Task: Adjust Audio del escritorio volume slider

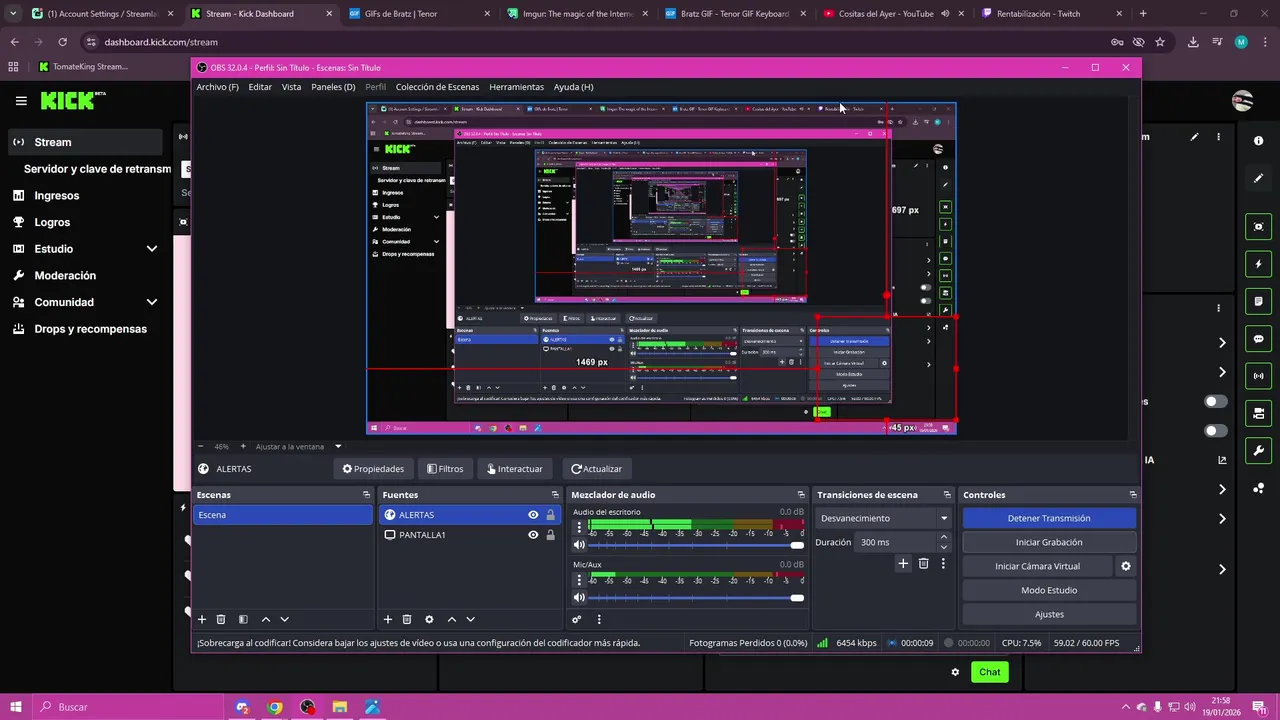Action: click(x=696, y=545)
